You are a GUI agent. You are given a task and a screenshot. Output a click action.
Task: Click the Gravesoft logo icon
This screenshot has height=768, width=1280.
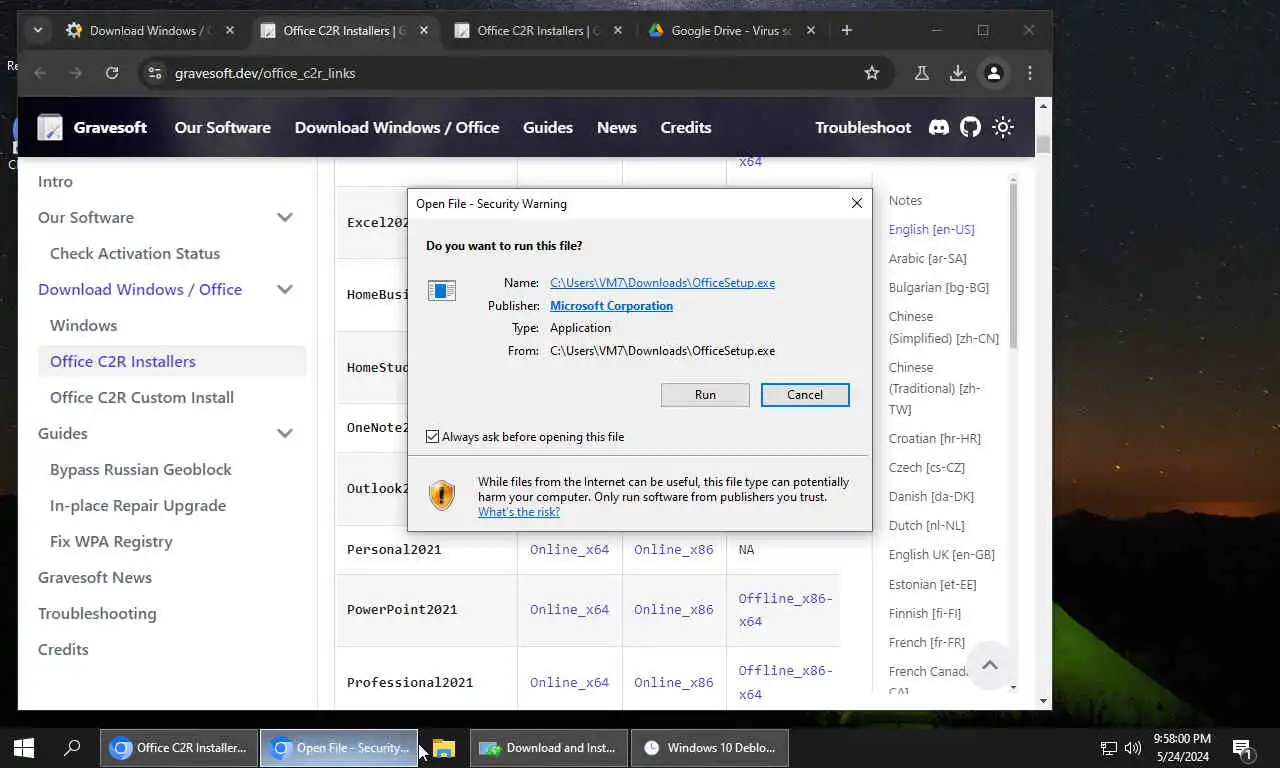pos(50,127)
